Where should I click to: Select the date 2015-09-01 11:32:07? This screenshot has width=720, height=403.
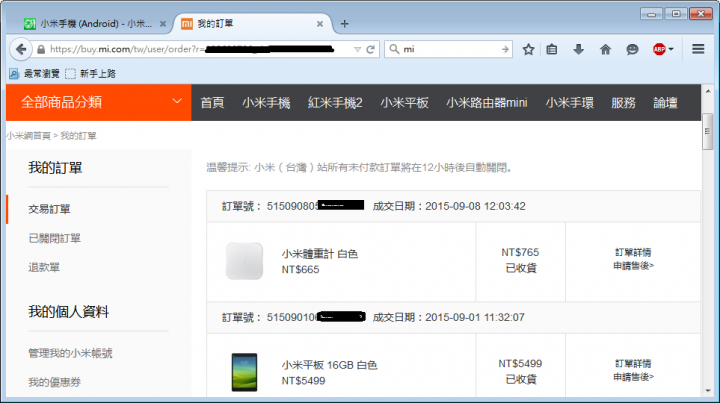[475, 318]
